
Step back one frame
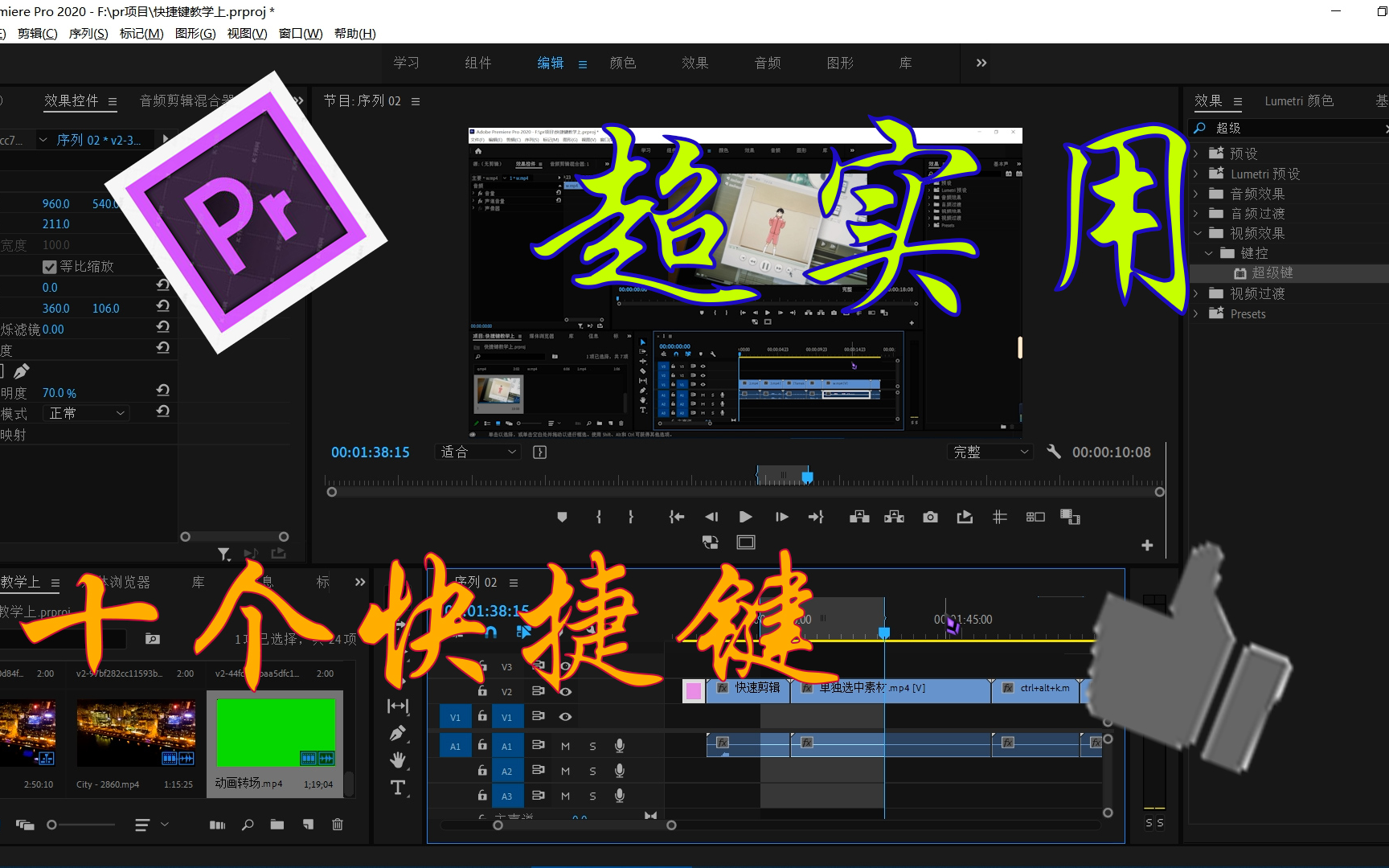point(711,517)
